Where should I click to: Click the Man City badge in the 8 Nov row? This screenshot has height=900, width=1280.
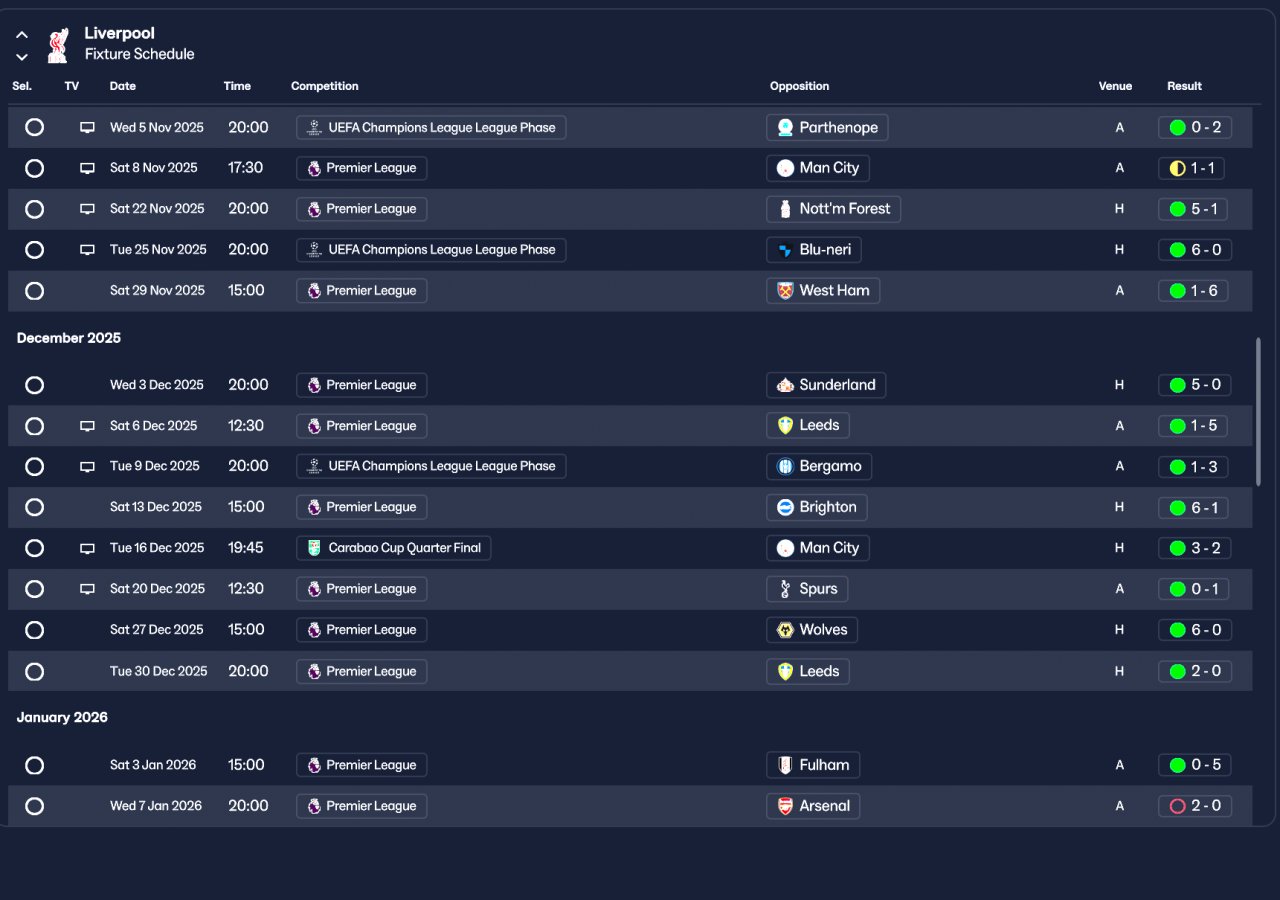785,168
